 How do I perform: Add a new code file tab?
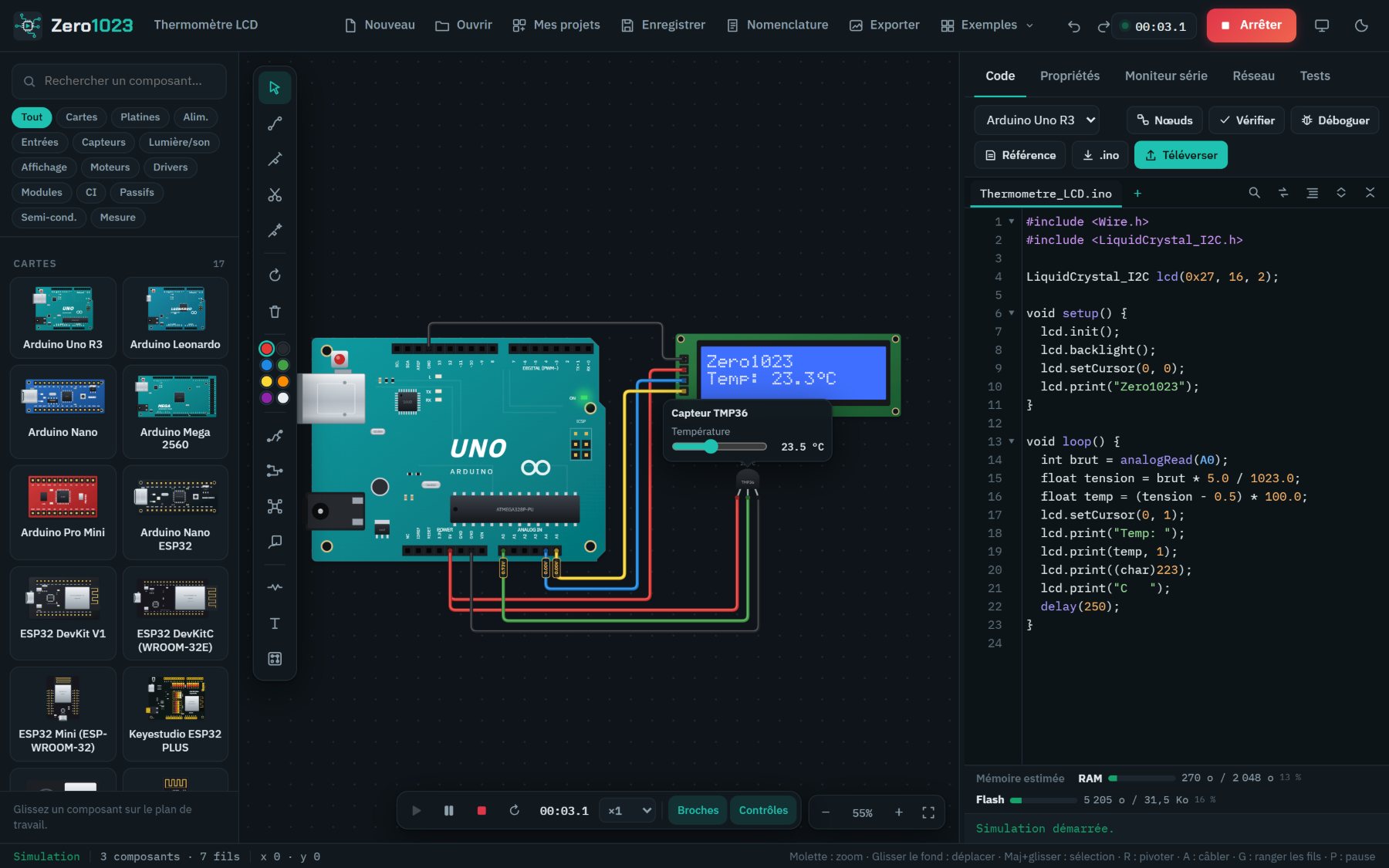tap(1137, 194)
